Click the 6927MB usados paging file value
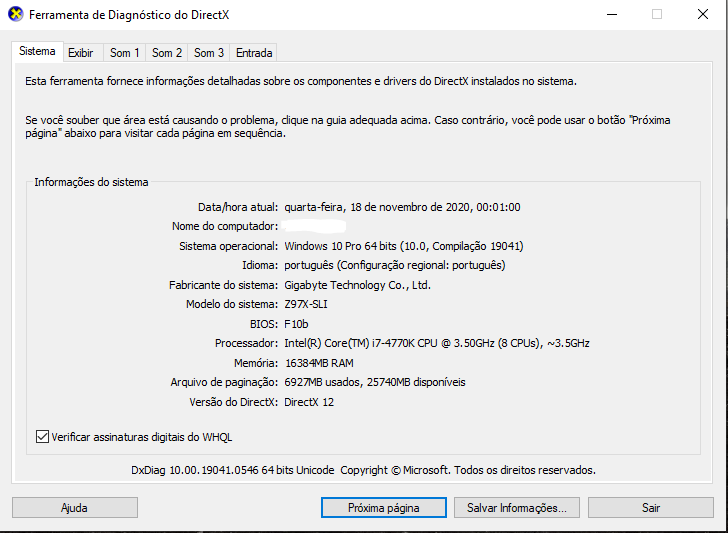The image size is (728, 533). [x=375, y=383]
